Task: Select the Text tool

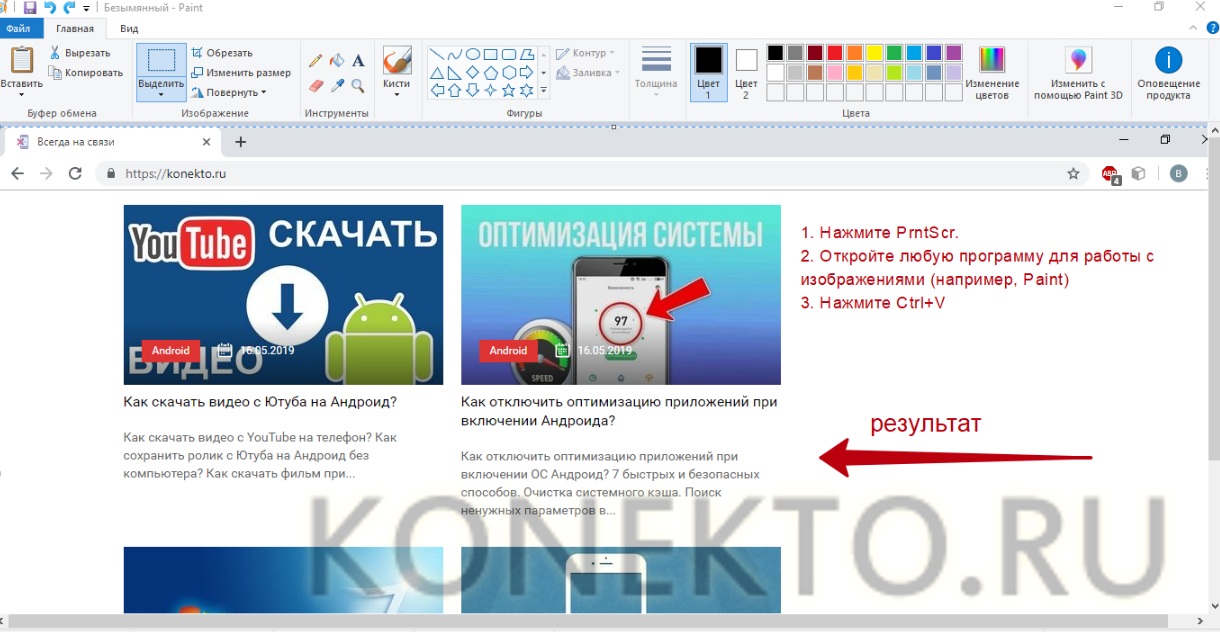Action: 358,61
